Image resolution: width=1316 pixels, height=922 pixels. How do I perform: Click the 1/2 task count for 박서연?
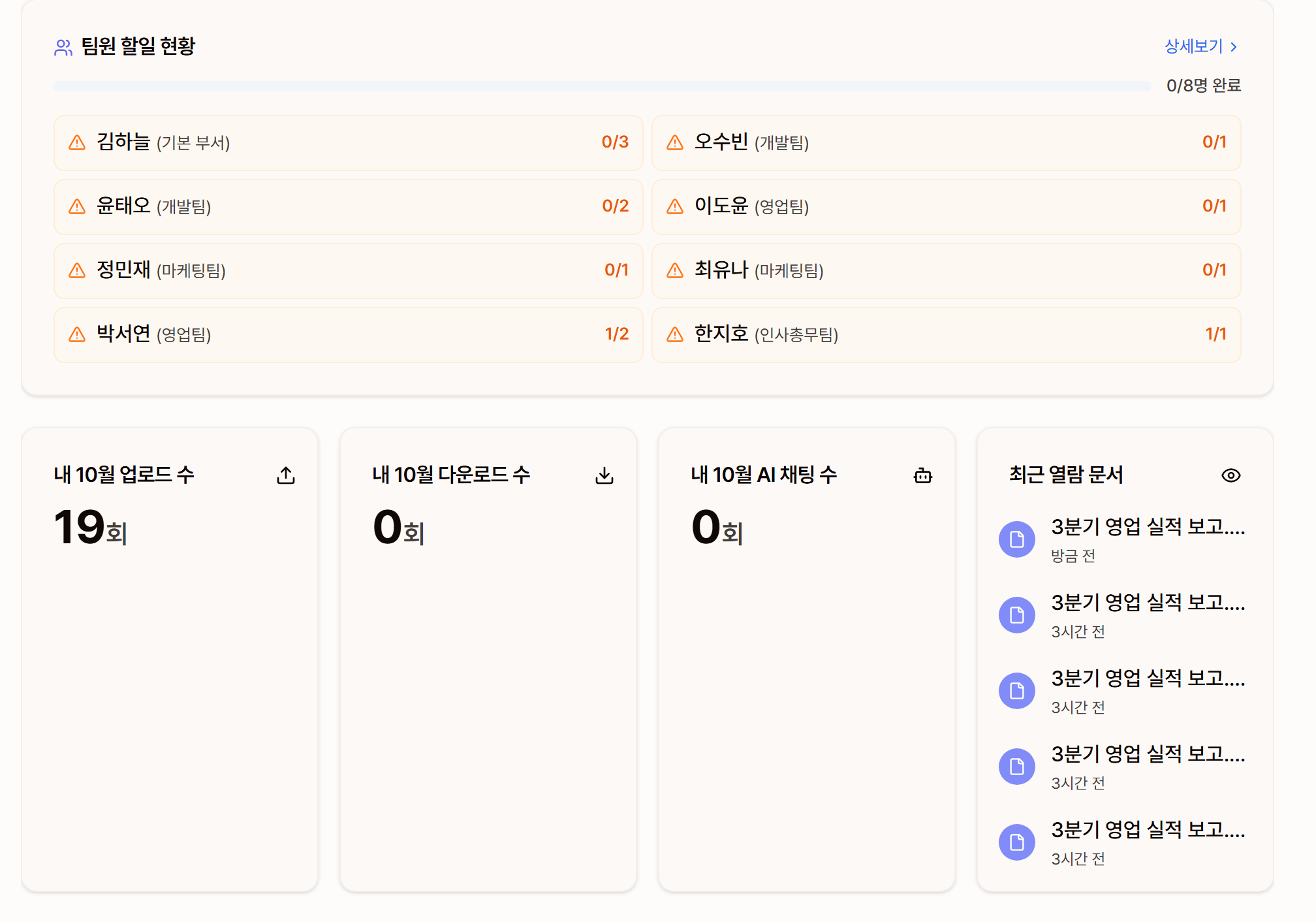click(616, 334)
